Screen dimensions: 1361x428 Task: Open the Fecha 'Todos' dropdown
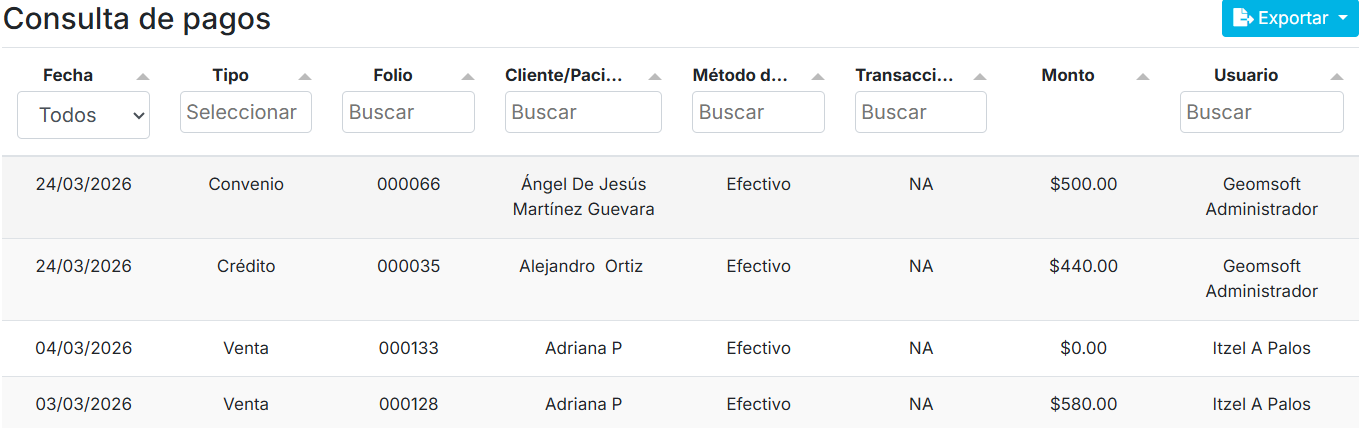coord(83,115)
